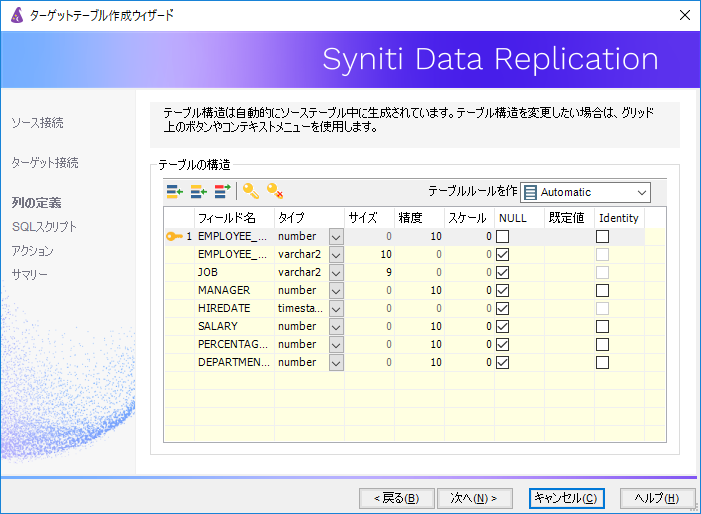Screen dimensions: 701x514
Task: Open type dropdown for EMPLOYEE_ varchar2 row
Action: [336, 254]
